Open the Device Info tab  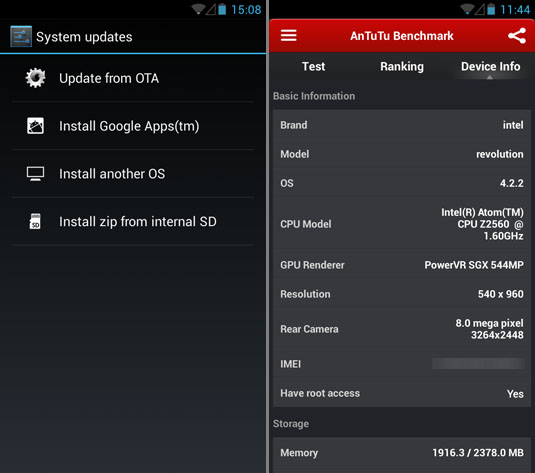point(490,66)
